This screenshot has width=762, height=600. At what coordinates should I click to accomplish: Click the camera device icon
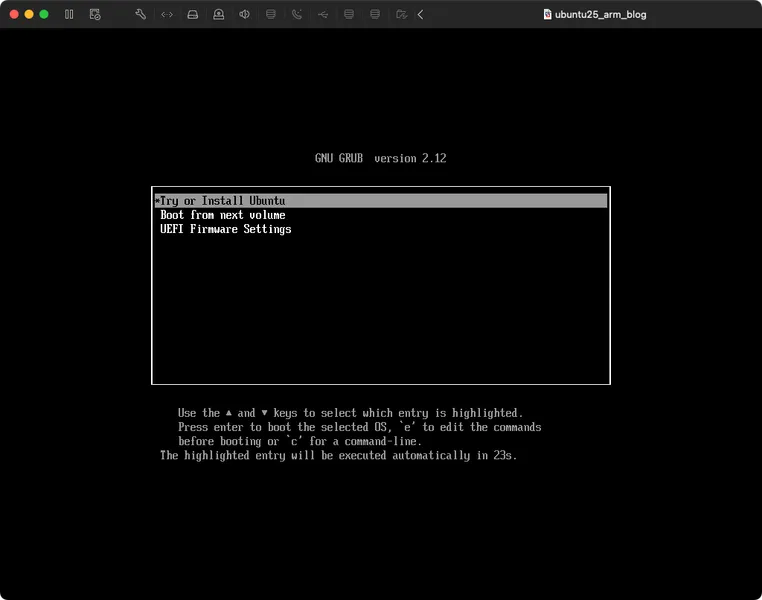coord(219,15)
